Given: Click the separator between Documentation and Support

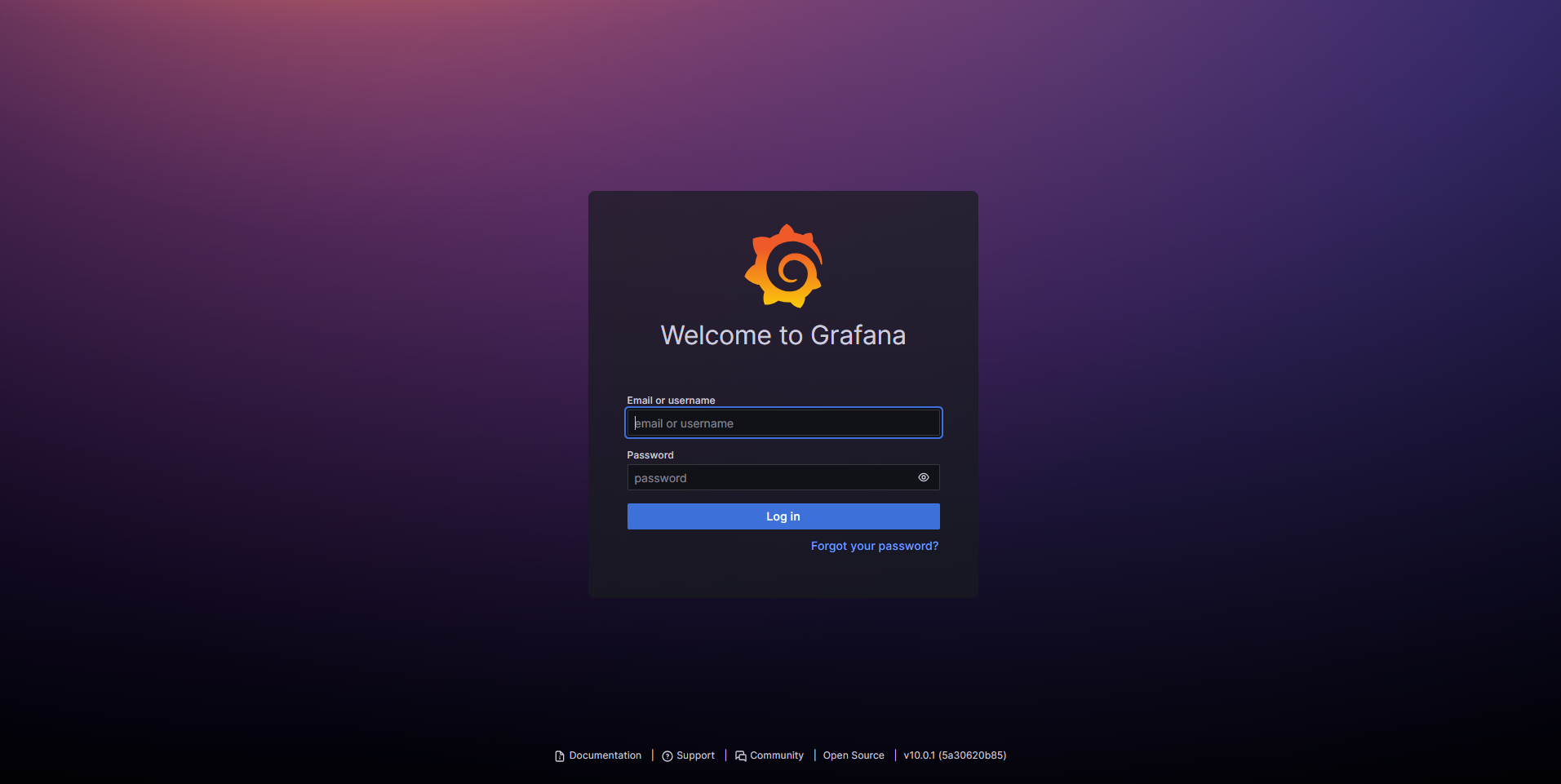Looking at the screenshot, I should coord(652,755).
